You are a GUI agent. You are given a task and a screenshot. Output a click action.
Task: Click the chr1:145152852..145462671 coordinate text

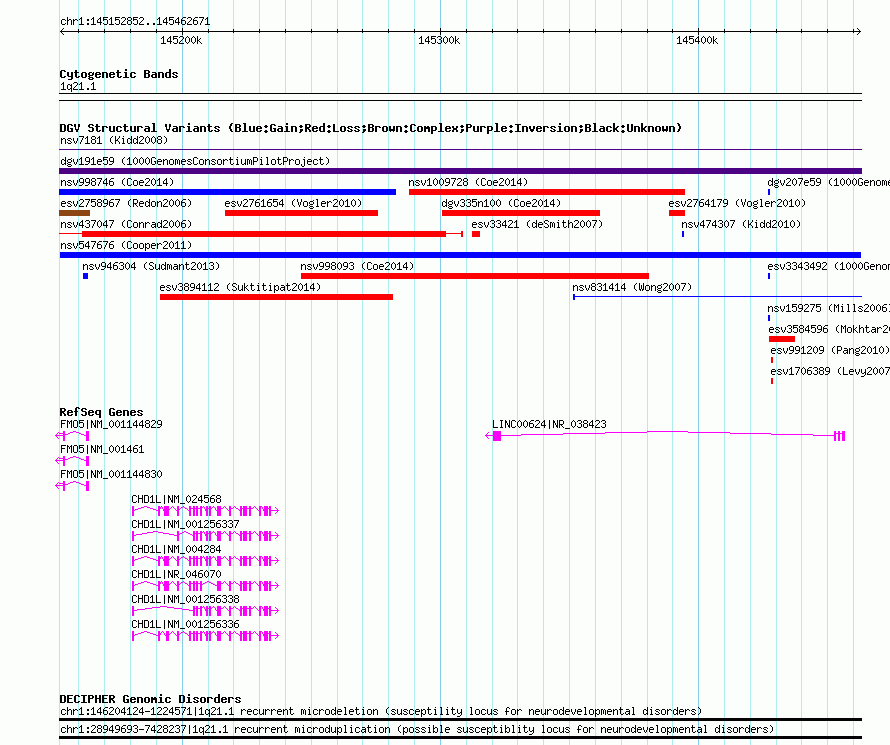(135, 21)
